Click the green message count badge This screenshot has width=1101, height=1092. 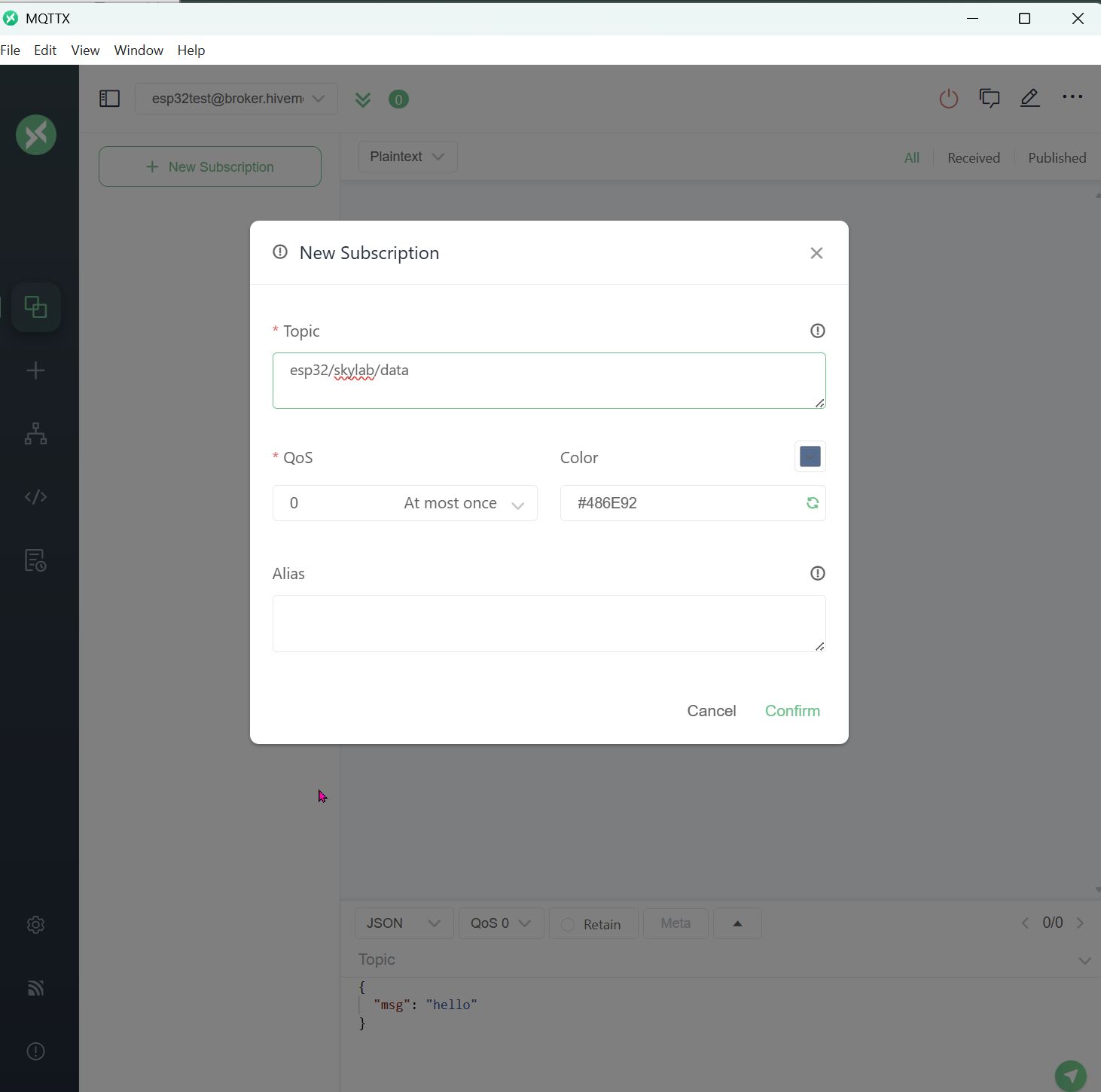(398, 99)
